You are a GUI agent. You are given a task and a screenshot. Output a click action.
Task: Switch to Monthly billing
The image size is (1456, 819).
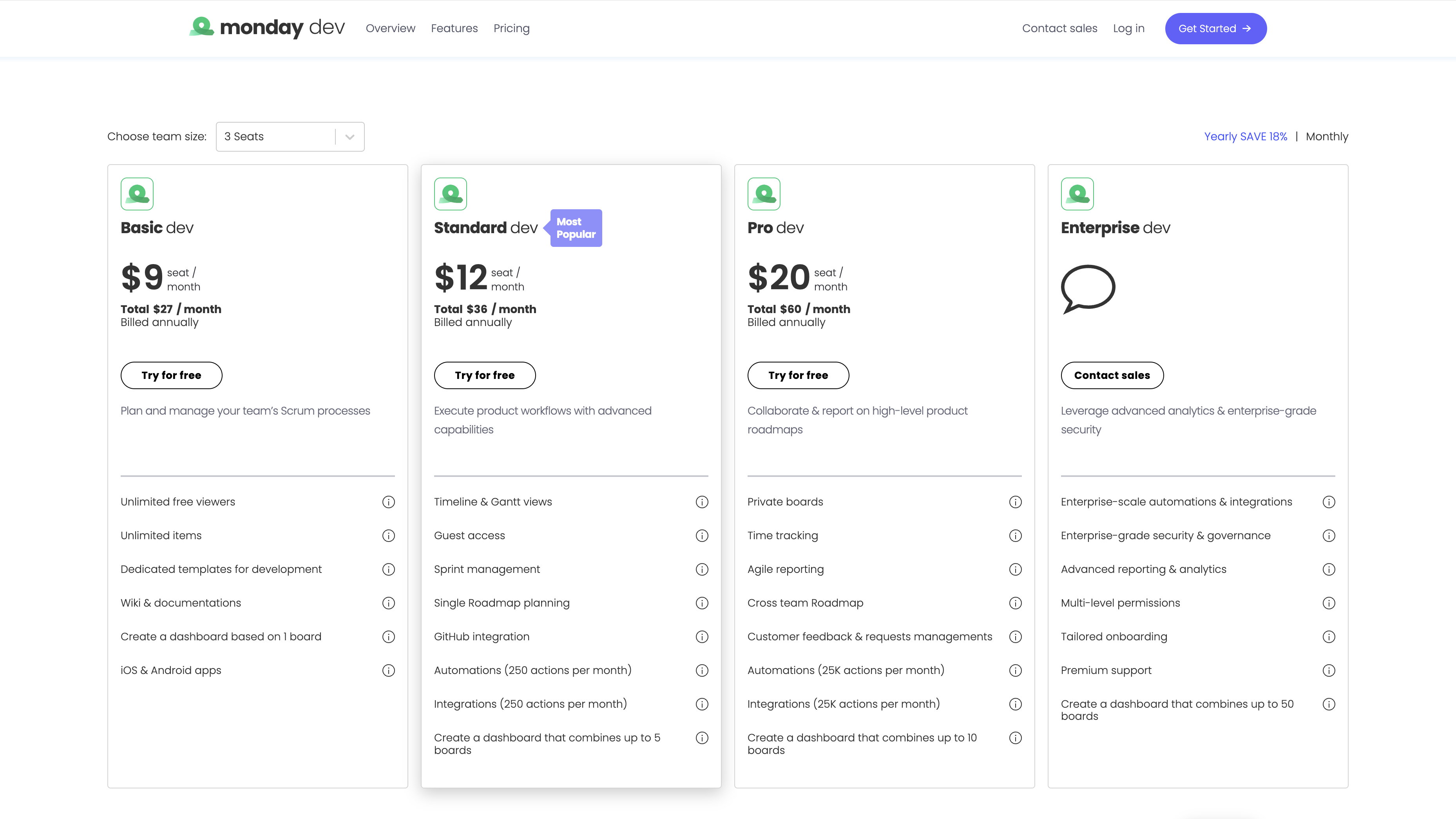tap(1327, 136)
